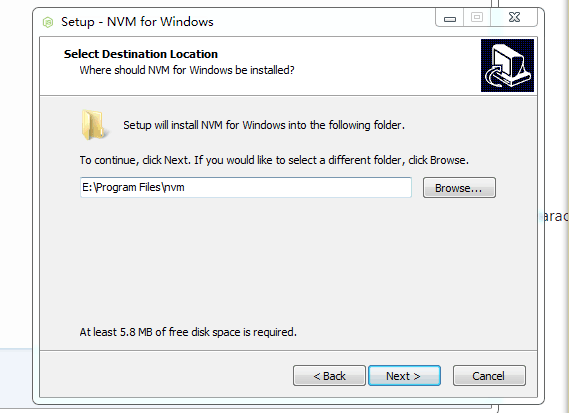The width and height of the screenshot is (569, 413).
Task: Click the empty gray area below path field
Action: [x=288, y=261]
